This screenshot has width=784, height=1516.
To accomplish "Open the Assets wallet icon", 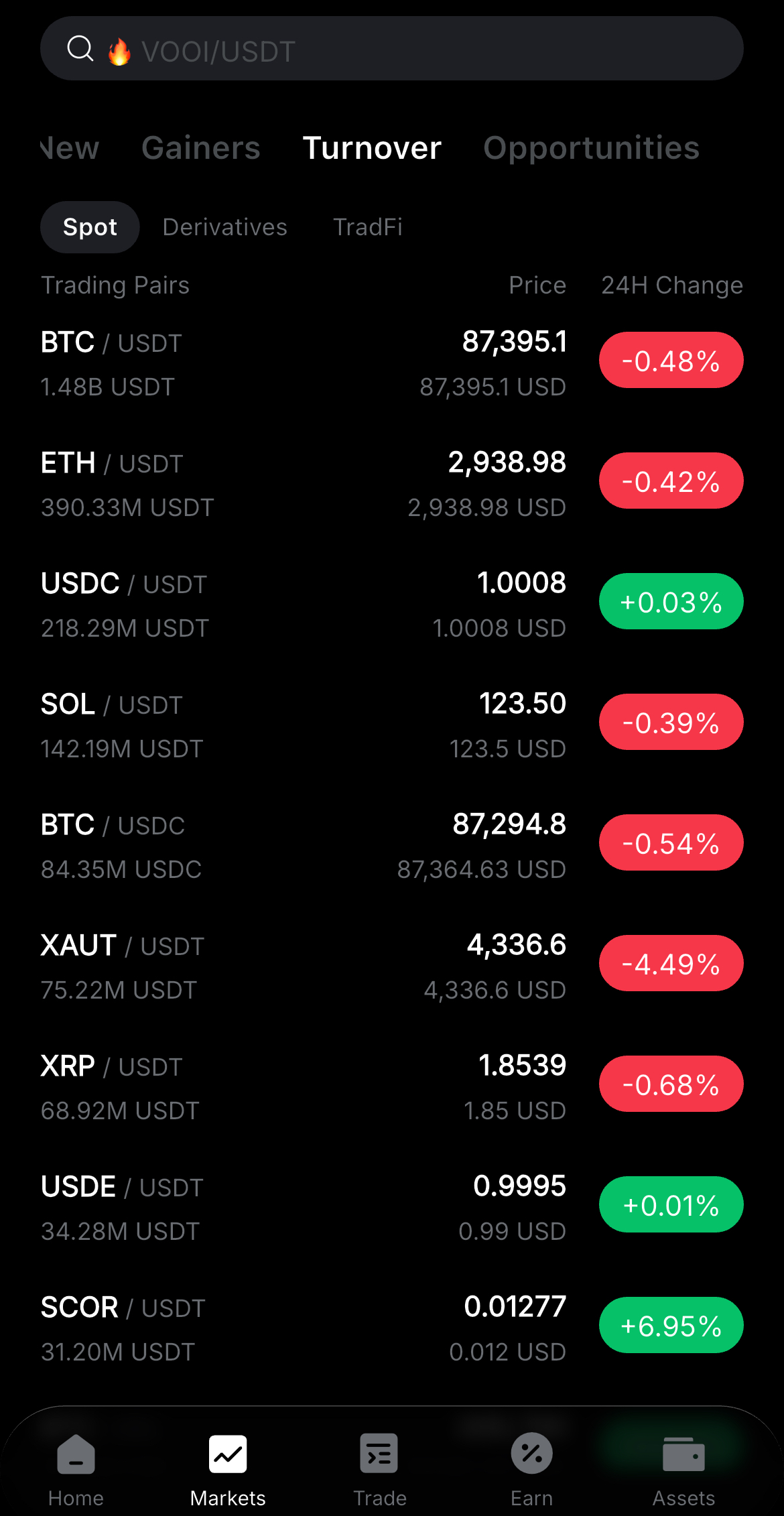I will pos(683,1454).
